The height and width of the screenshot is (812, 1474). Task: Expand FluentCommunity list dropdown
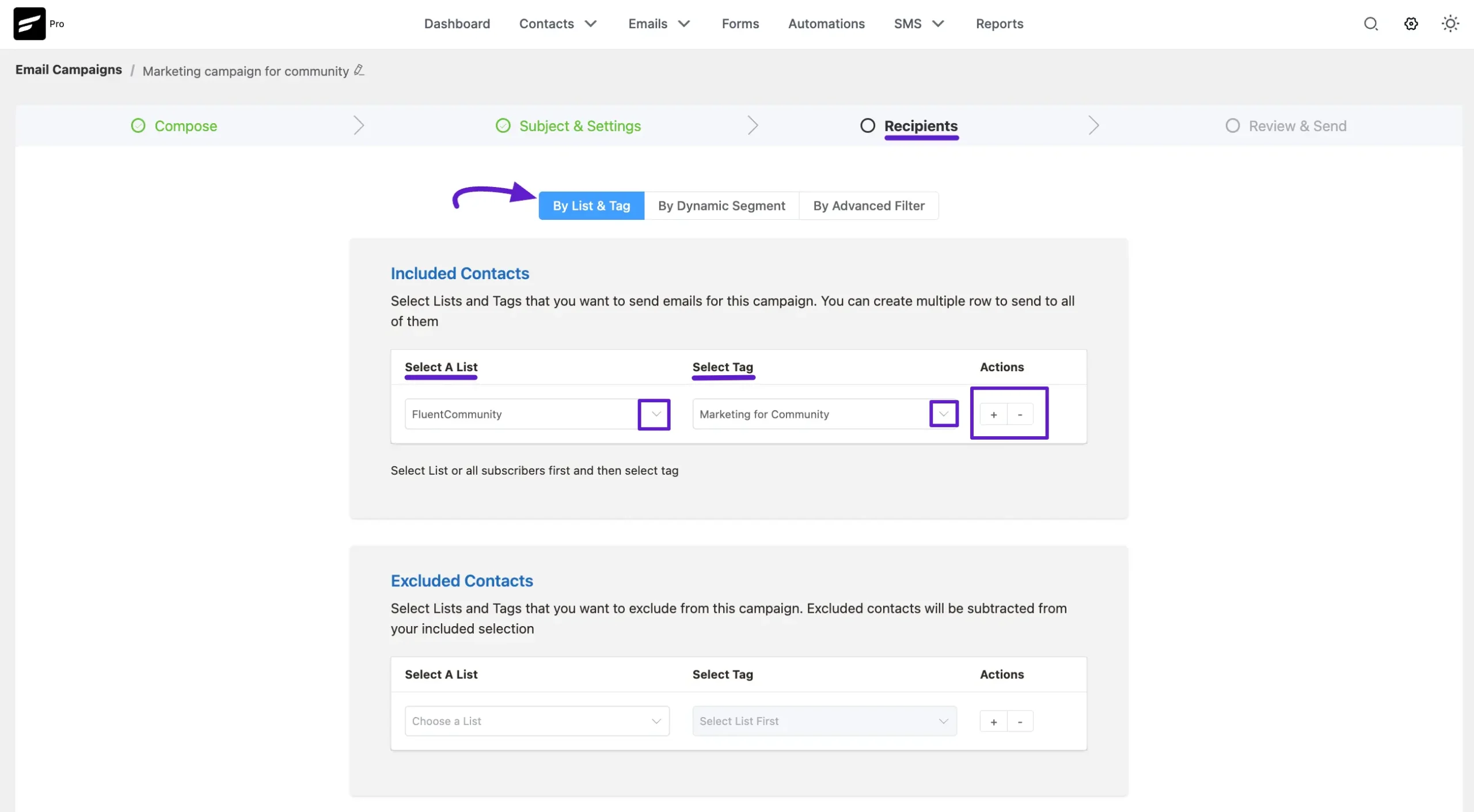(655, 414)
